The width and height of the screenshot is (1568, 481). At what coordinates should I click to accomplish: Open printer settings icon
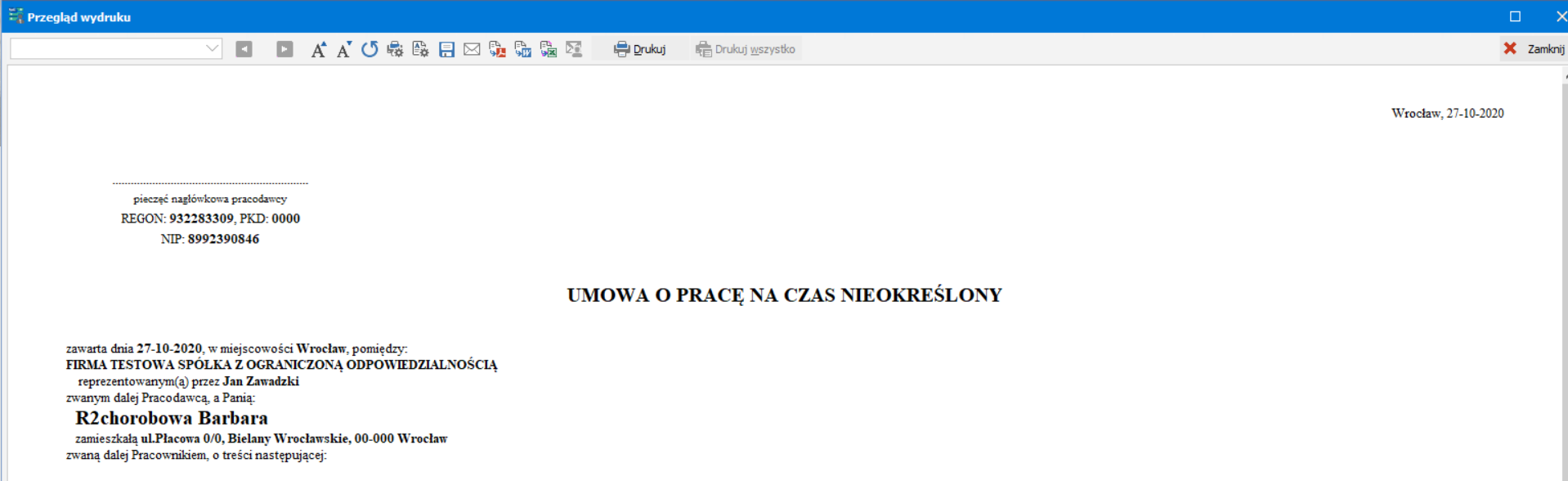[x=395, y=49]
